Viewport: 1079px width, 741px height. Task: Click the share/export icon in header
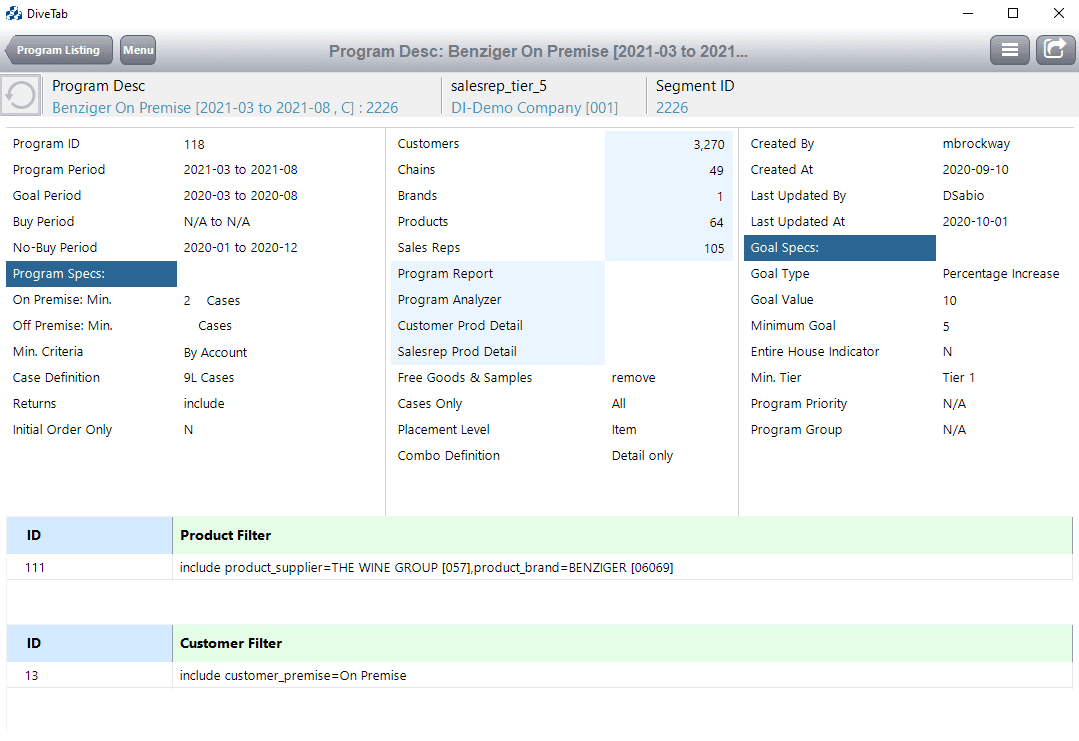1055,50
